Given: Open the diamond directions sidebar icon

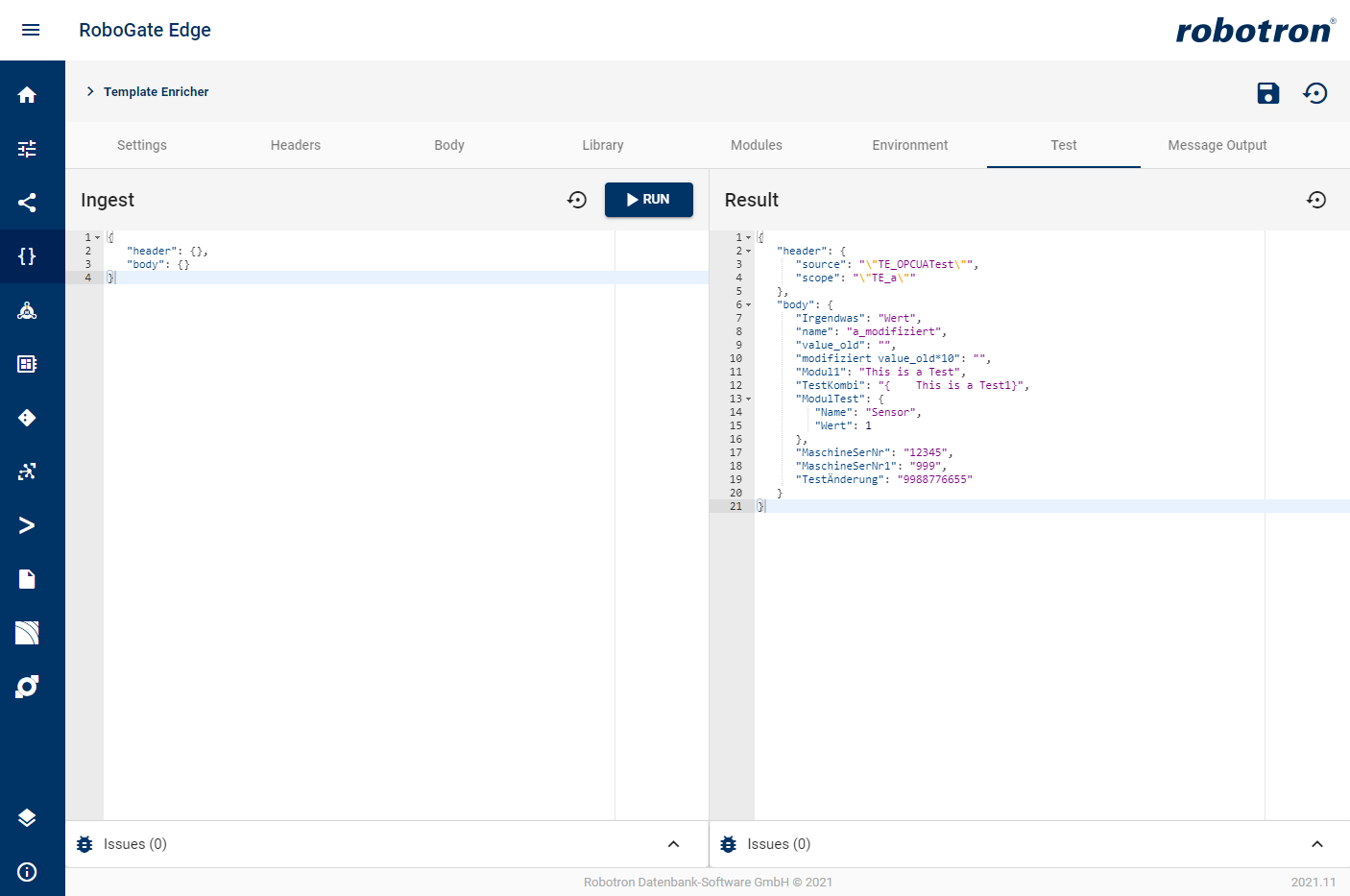Looking at the screenshot, I should click(x=27, y=418).
